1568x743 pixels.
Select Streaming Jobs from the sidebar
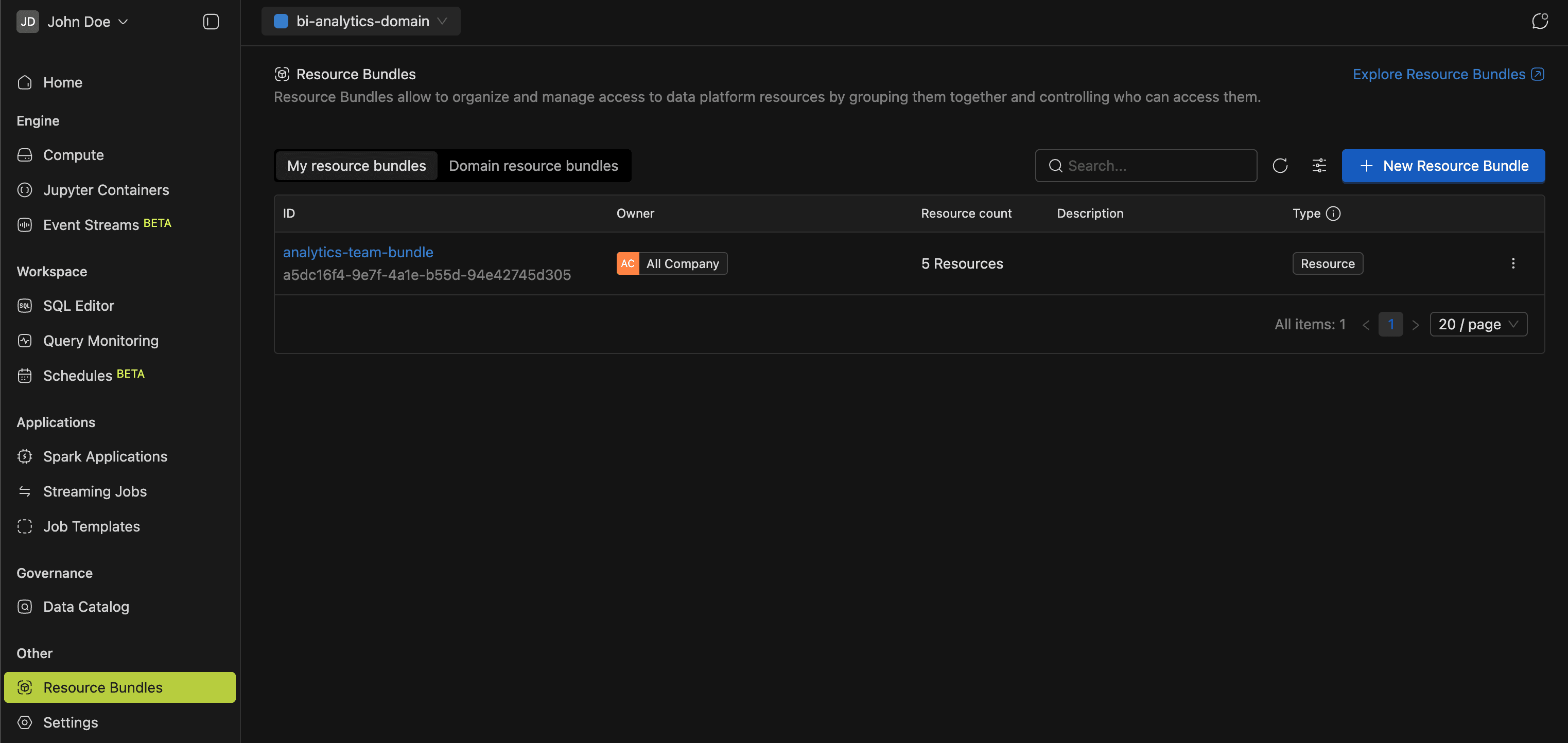coord(94,491)
